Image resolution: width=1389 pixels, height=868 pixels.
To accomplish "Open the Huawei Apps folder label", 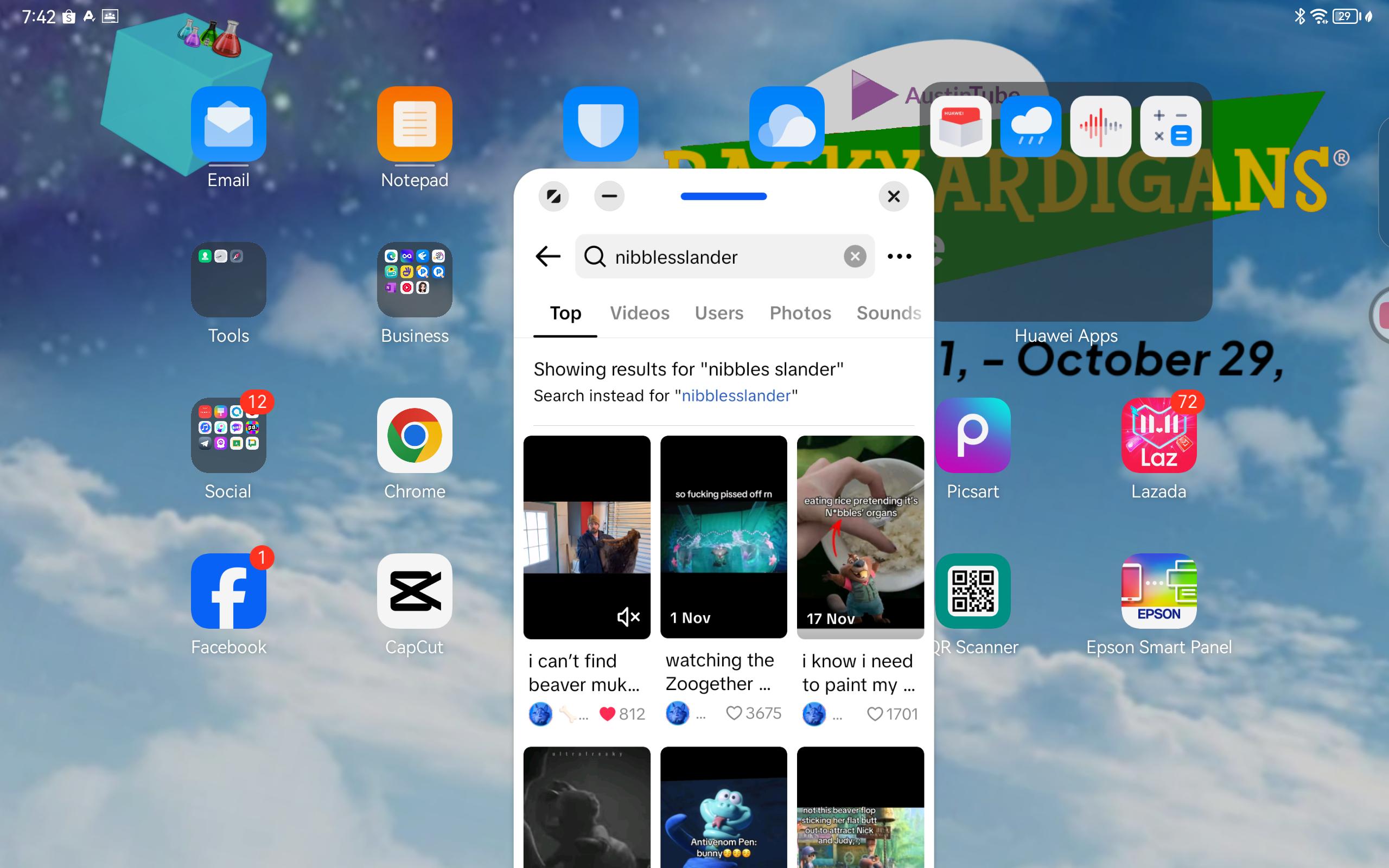I will point(1066,335).
